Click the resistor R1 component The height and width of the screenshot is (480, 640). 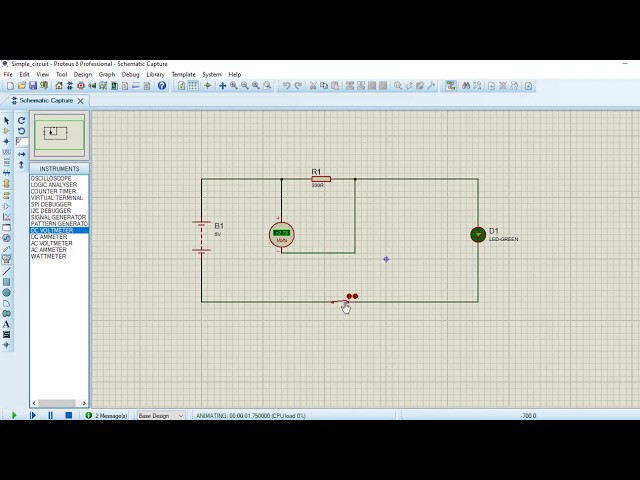[x=321, y=179]
